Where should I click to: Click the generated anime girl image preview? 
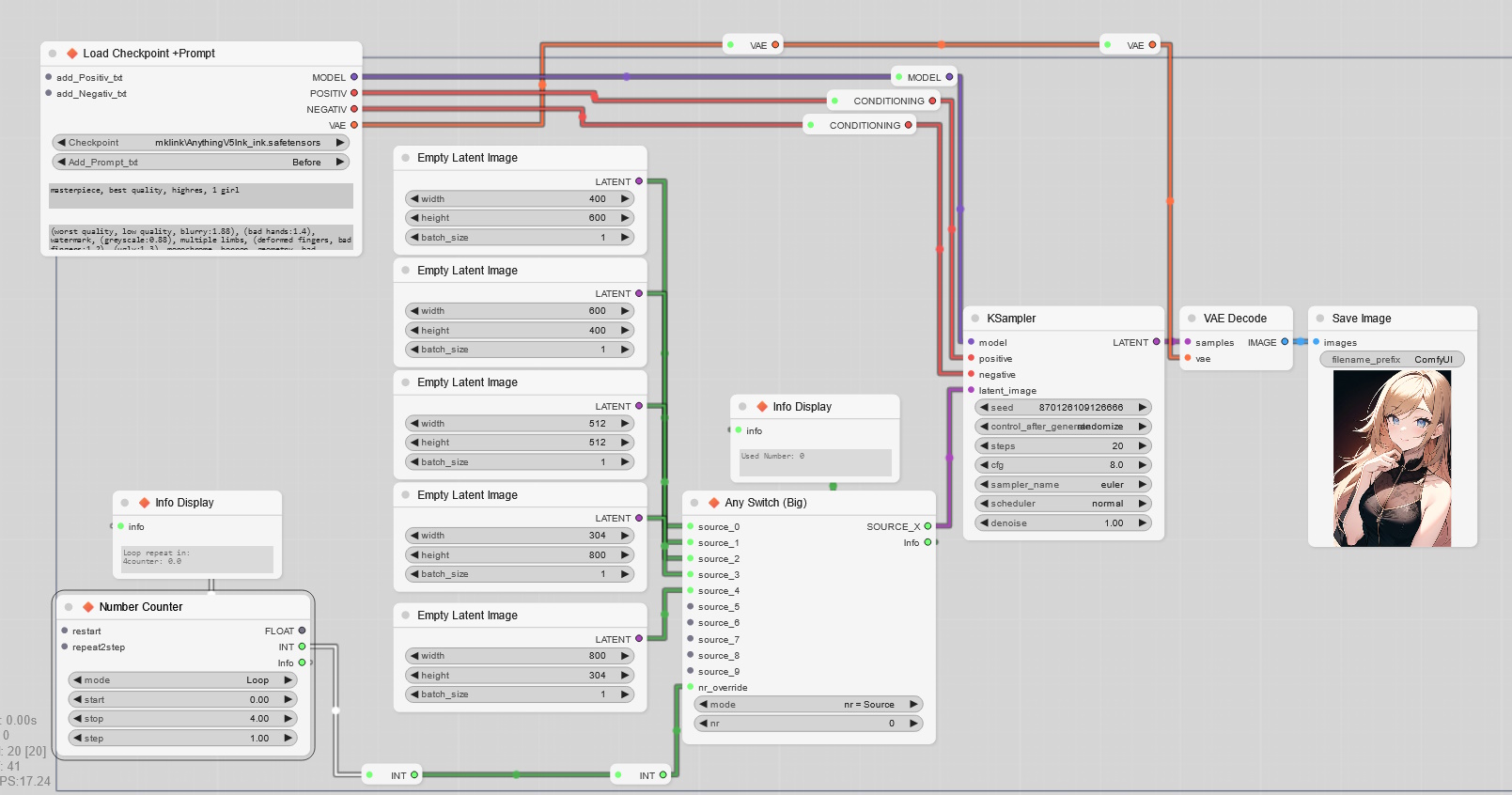pos(1392,459)
